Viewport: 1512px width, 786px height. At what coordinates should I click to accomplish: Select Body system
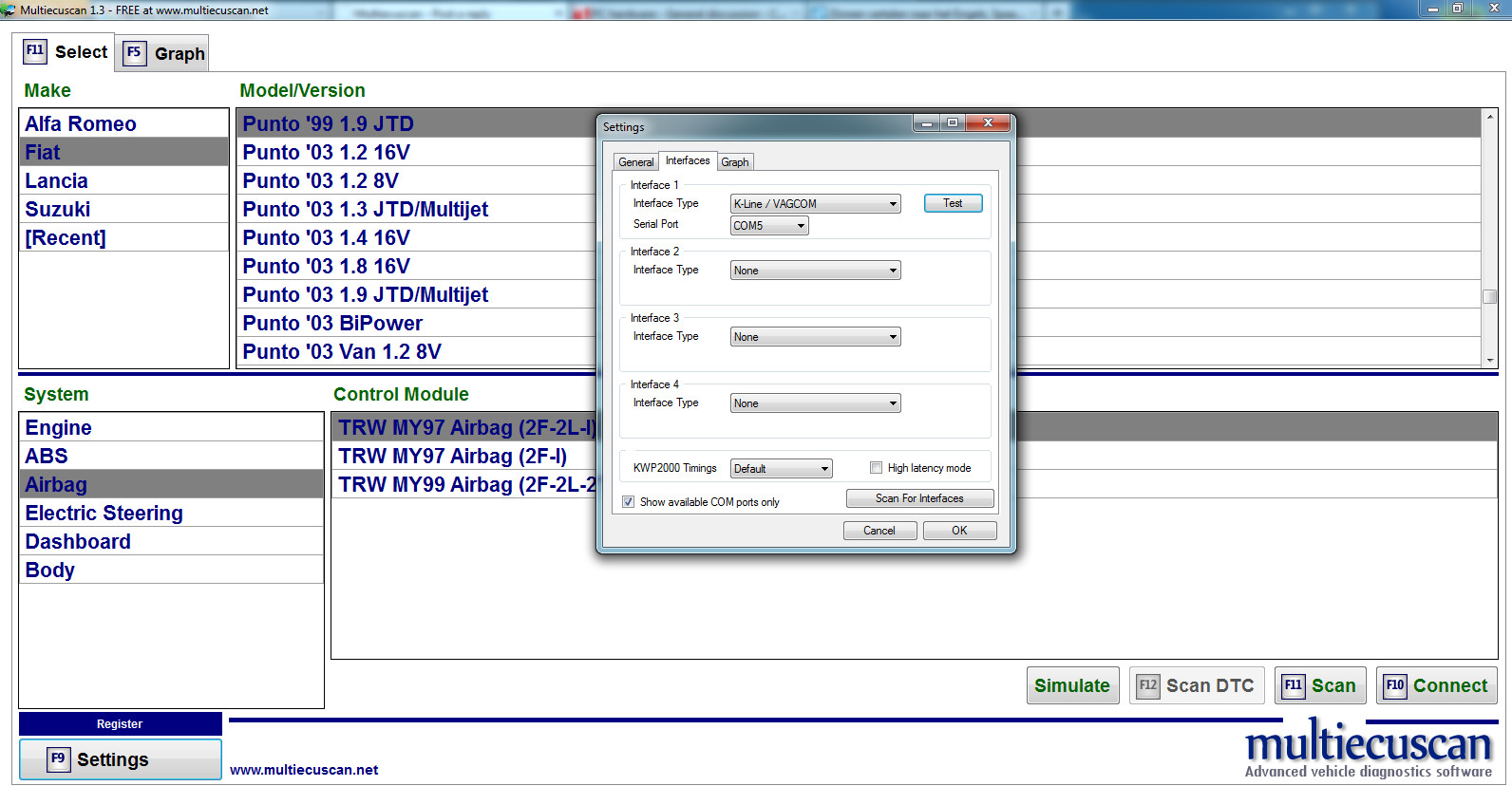pyautogui.click(x=172, y=570)
